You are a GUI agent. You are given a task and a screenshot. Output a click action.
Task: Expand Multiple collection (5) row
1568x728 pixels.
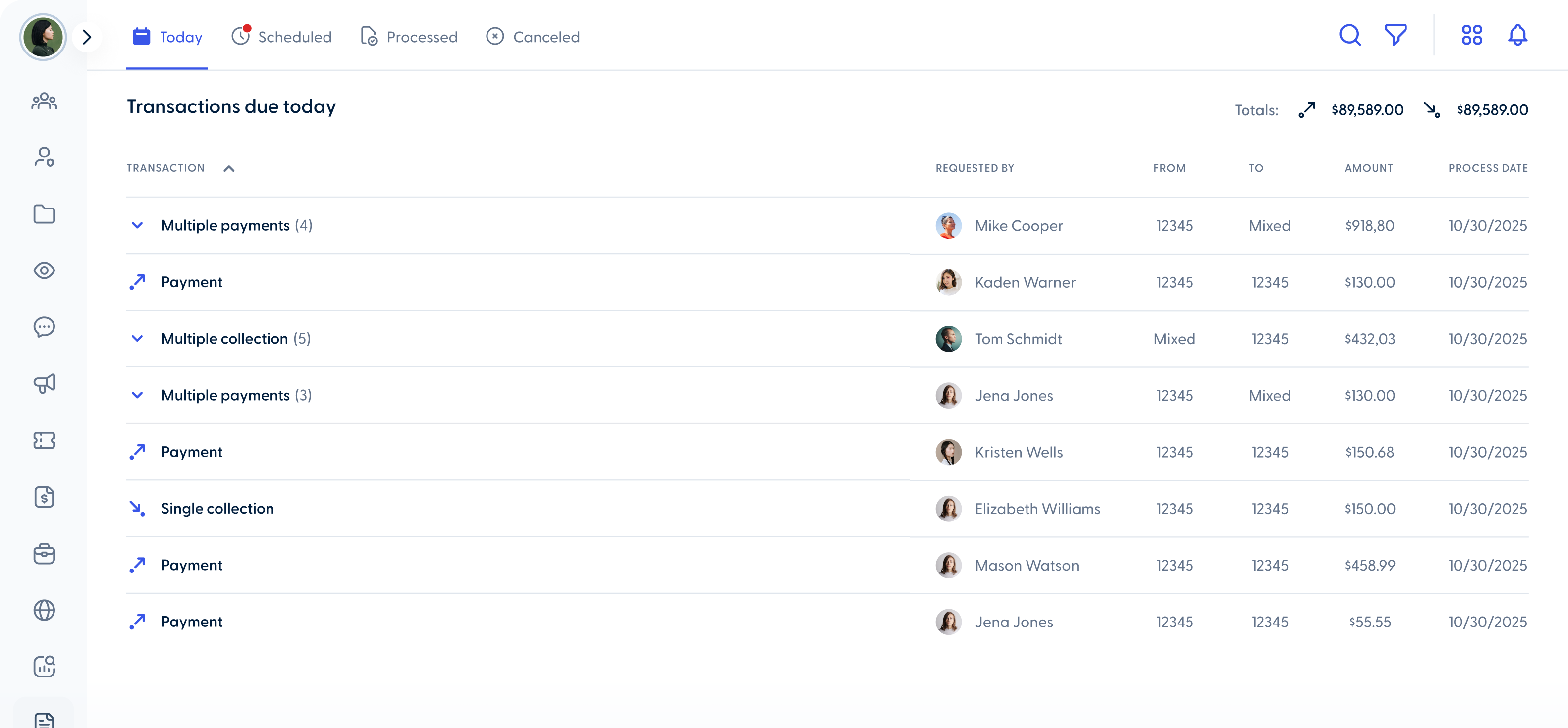click(x=138, y=339)
